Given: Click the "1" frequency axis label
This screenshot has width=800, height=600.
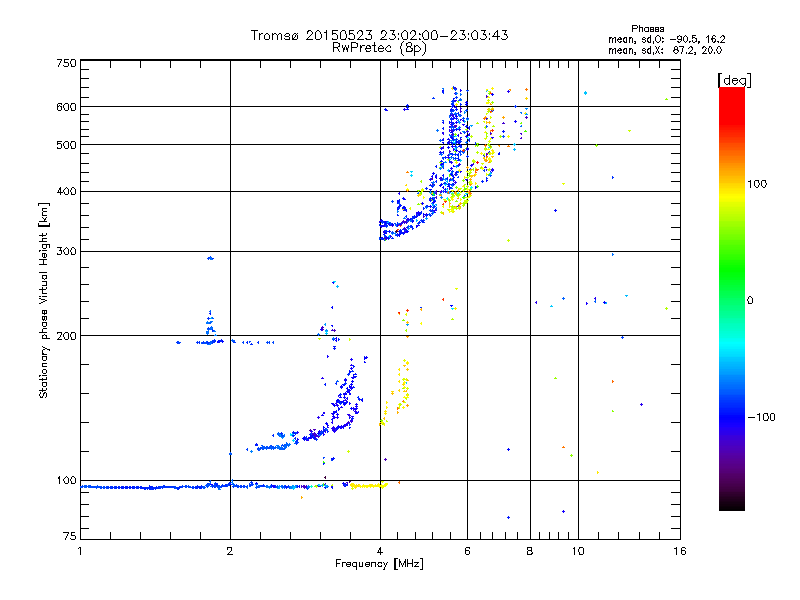Looking at the screenshot, I should 80,551.
